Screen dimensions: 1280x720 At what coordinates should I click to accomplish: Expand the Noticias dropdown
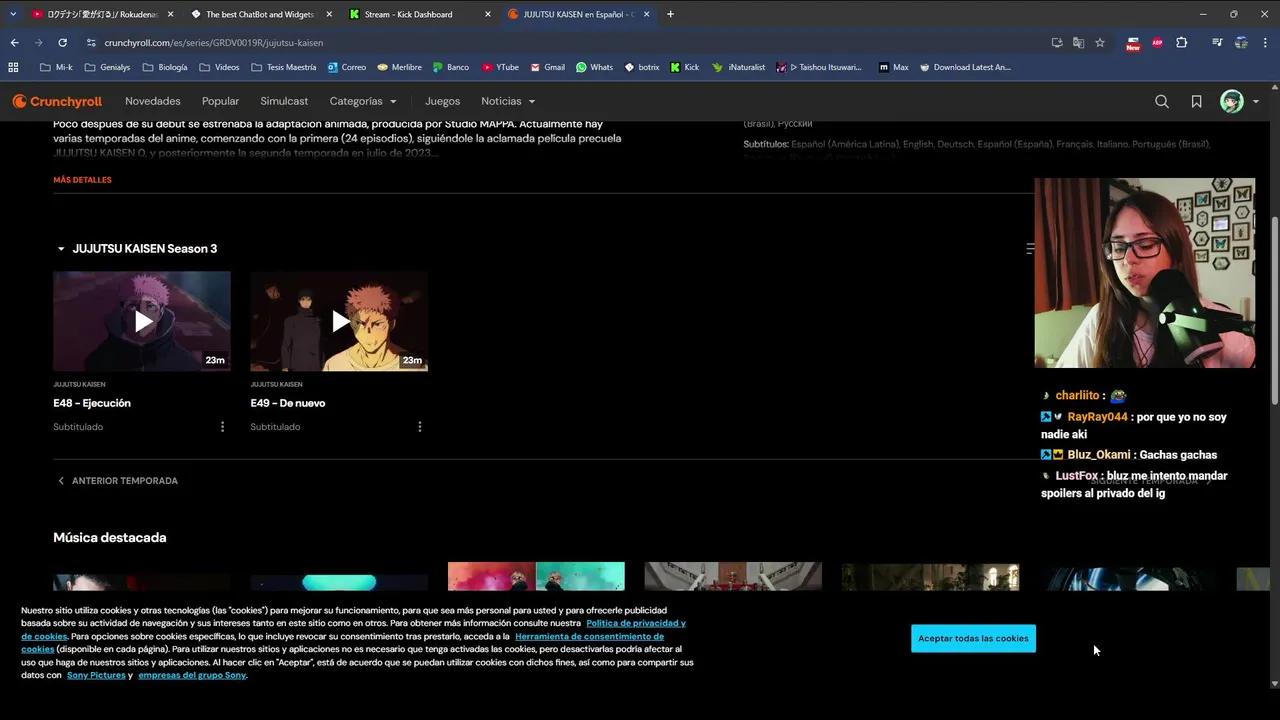click(508, 101)
